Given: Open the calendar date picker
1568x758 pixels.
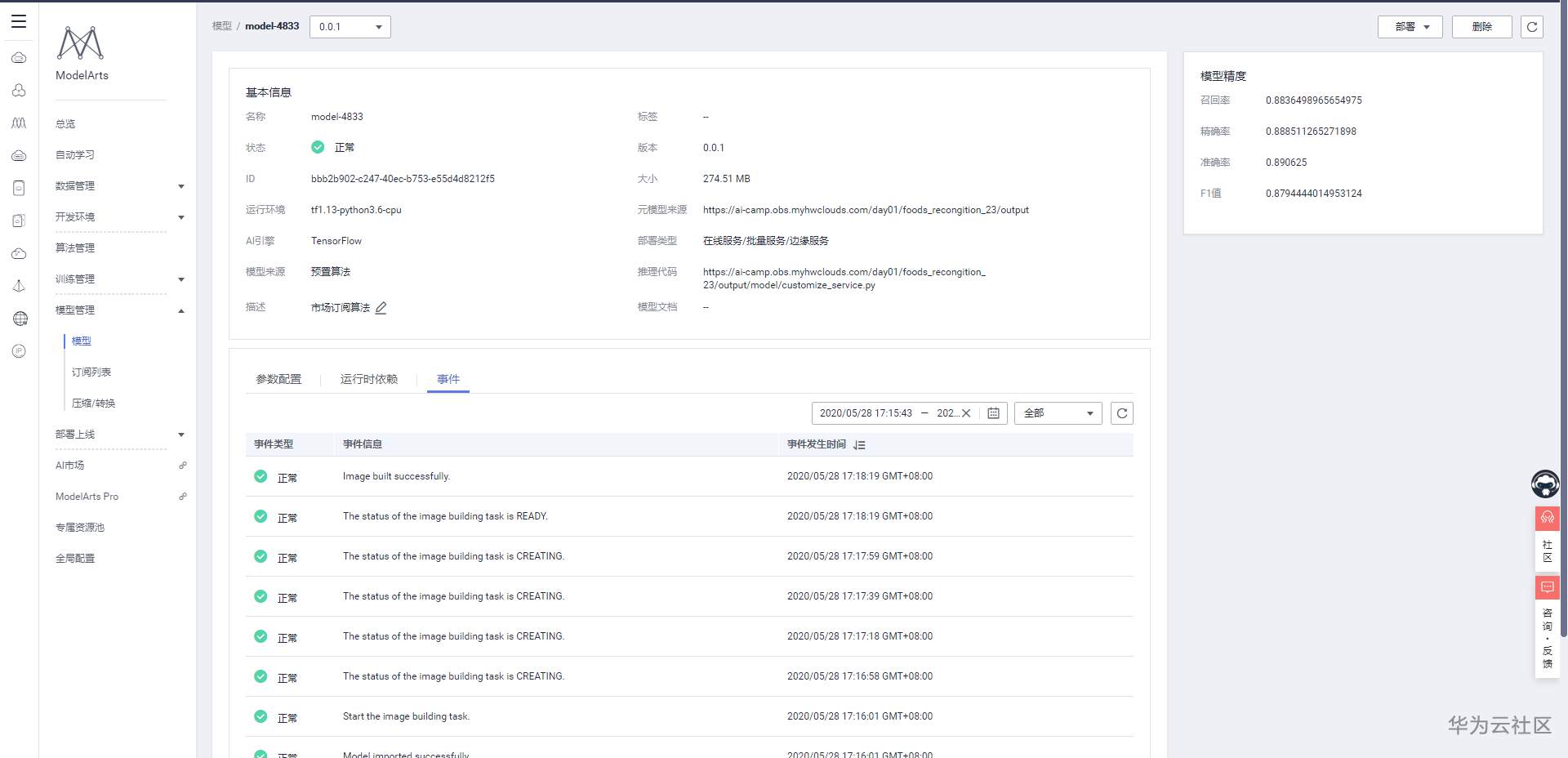Looking at the screenshot, I should (x=993, y=413).
